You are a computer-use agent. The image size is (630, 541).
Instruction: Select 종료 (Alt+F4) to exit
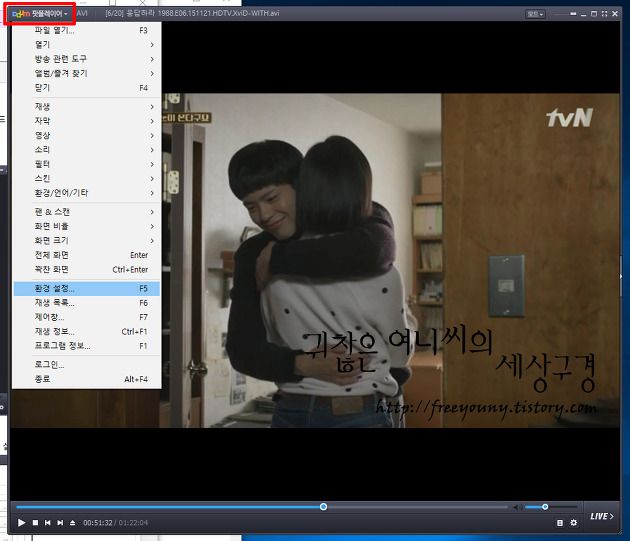[87, 379]
